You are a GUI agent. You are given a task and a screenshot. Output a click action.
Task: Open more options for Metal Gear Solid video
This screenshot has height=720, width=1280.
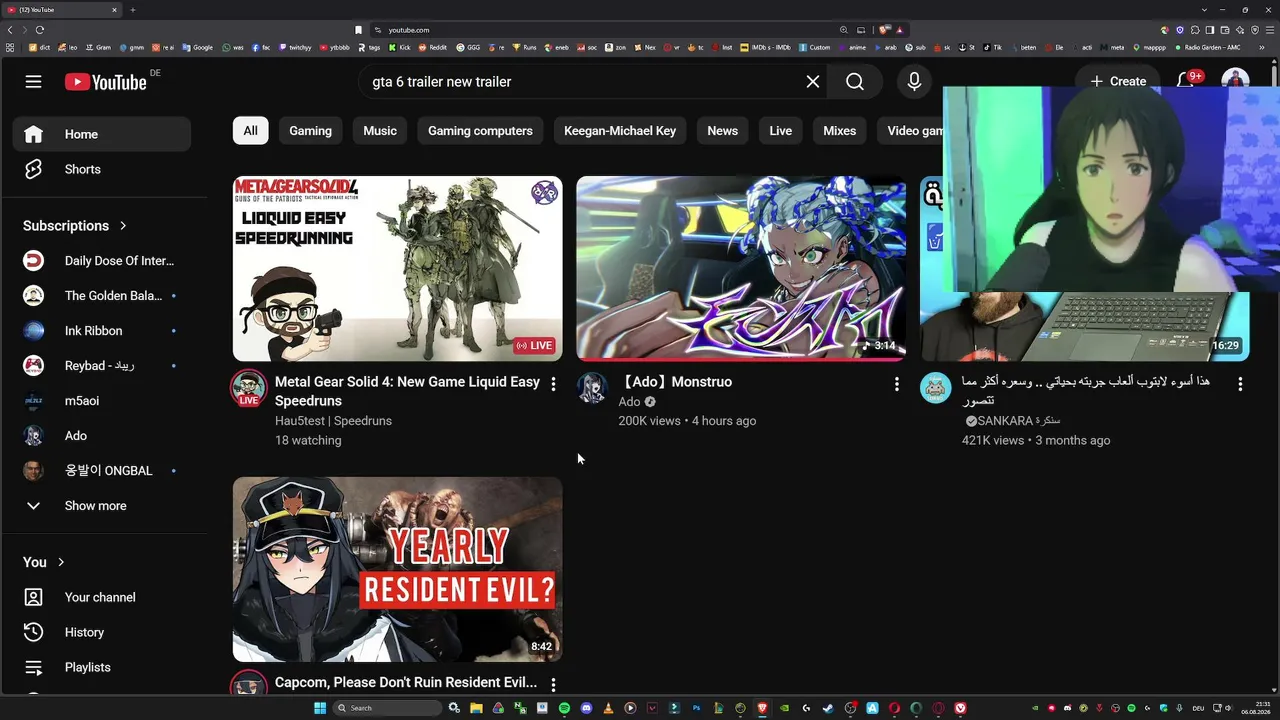point(553,384)
